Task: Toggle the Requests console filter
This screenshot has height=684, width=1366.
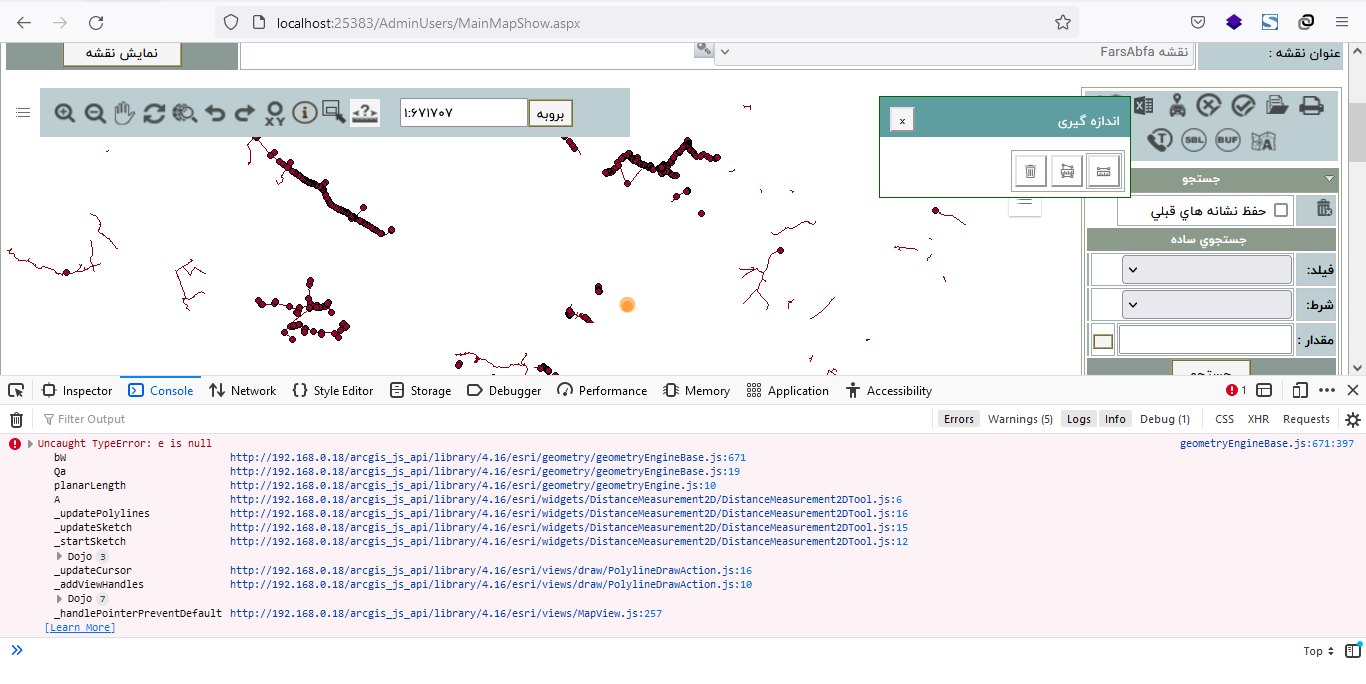Action: tap(1306, 419)
